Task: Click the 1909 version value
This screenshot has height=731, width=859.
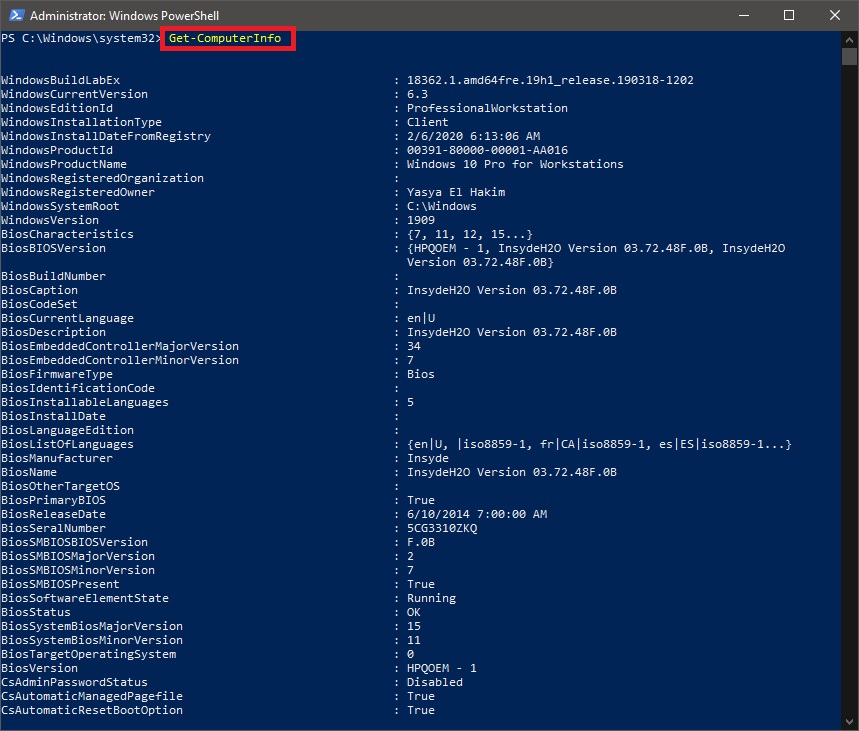Action: click(x=421, y=220)
